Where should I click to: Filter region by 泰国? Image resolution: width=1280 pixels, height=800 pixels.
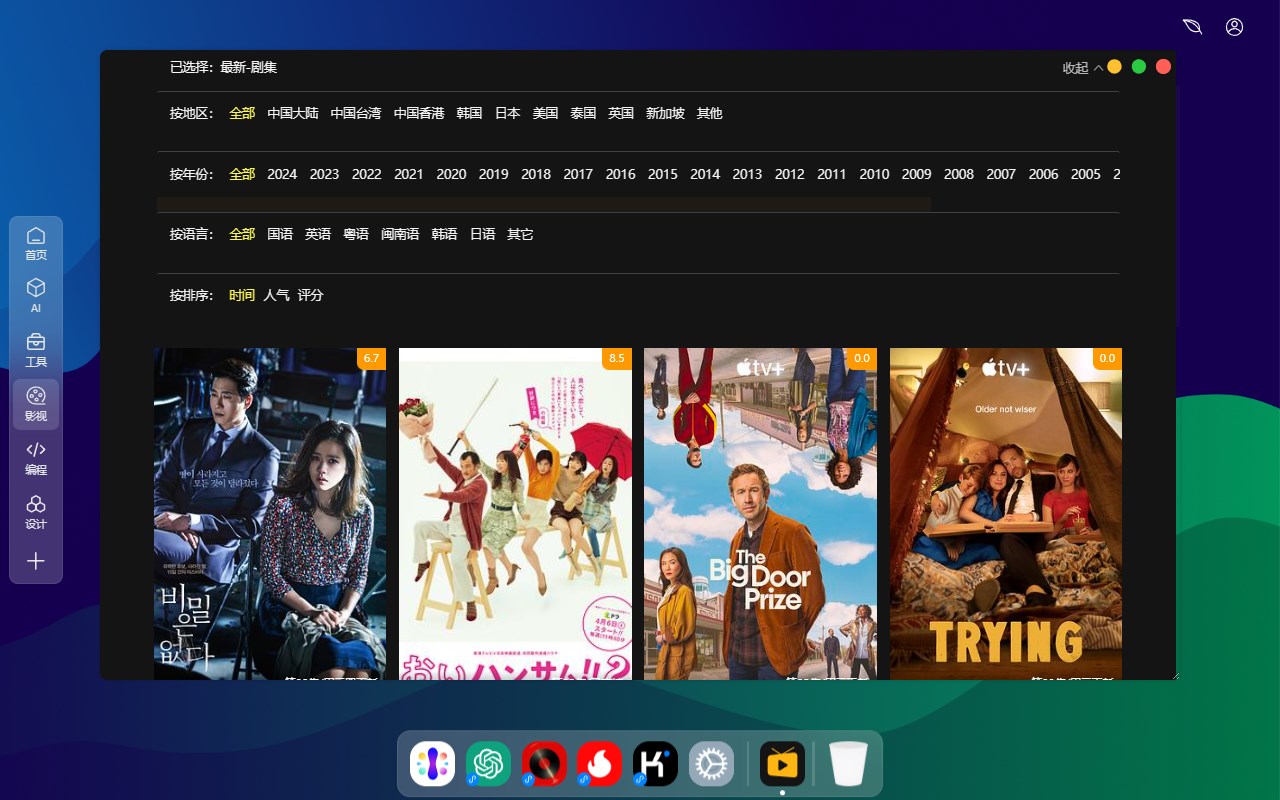coord(583,113)
